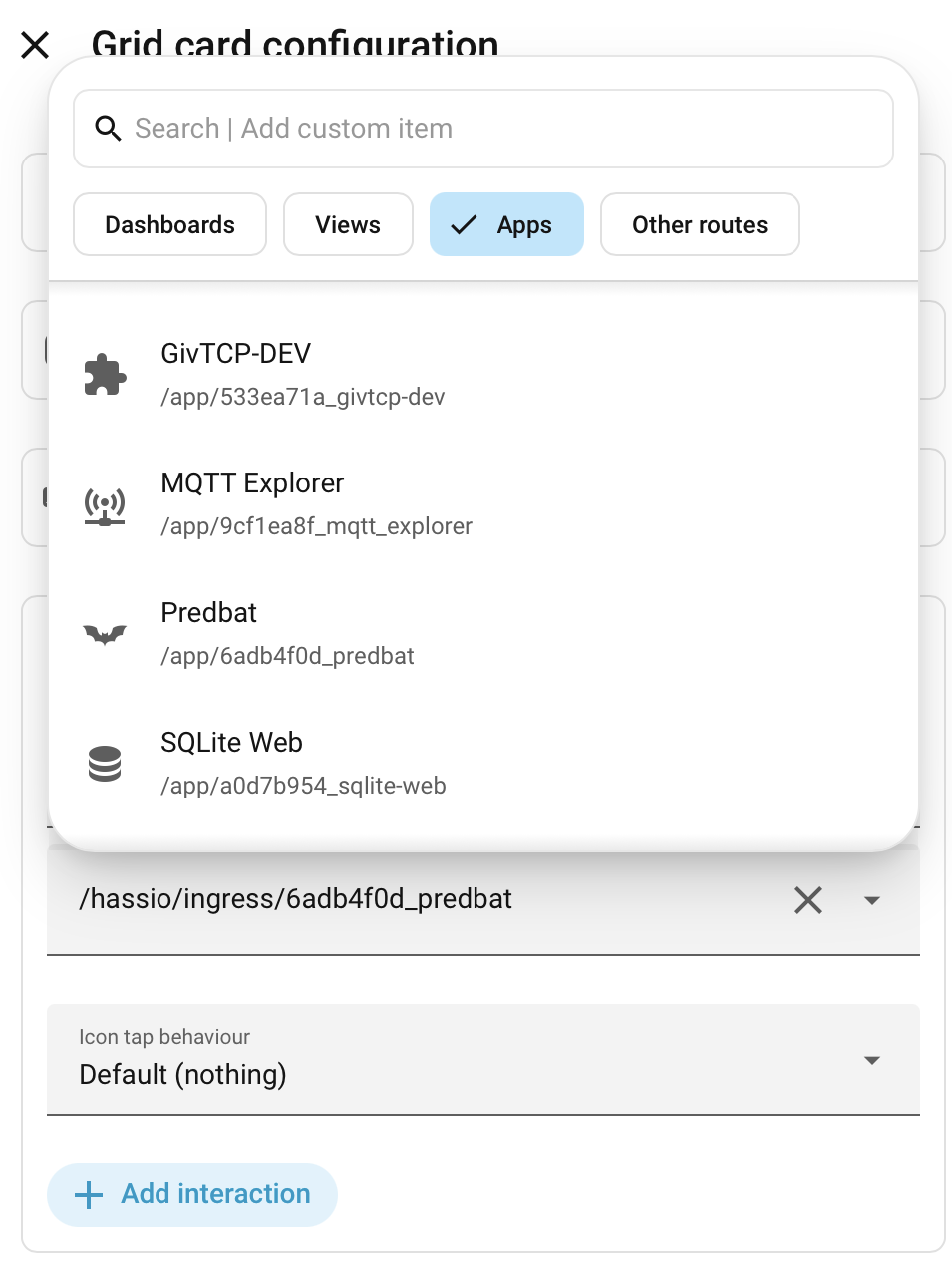
Task: Click the search magnifier icon
Action: (x=108, y=129)
